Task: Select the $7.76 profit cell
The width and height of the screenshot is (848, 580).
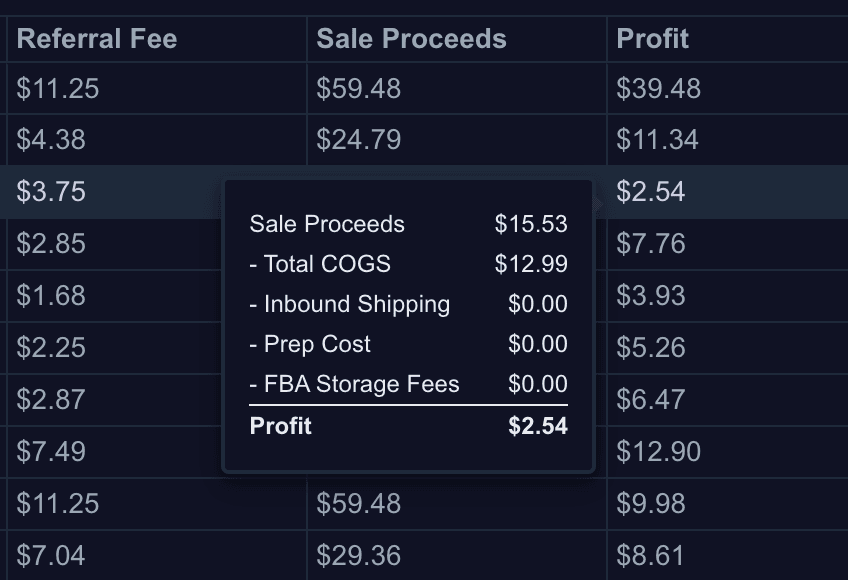Action: coord(727,243)
